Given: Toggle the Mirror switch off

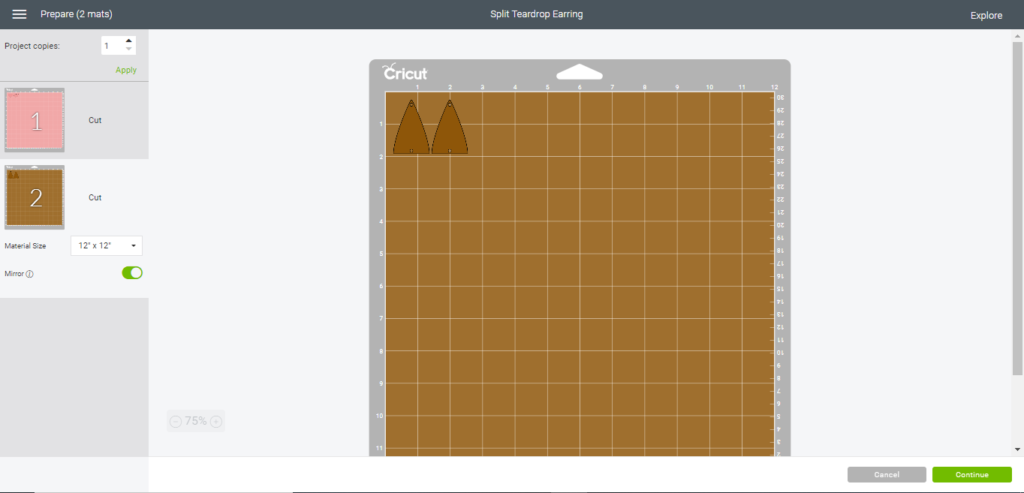Looking at the screenshot, I should (132, 273).
